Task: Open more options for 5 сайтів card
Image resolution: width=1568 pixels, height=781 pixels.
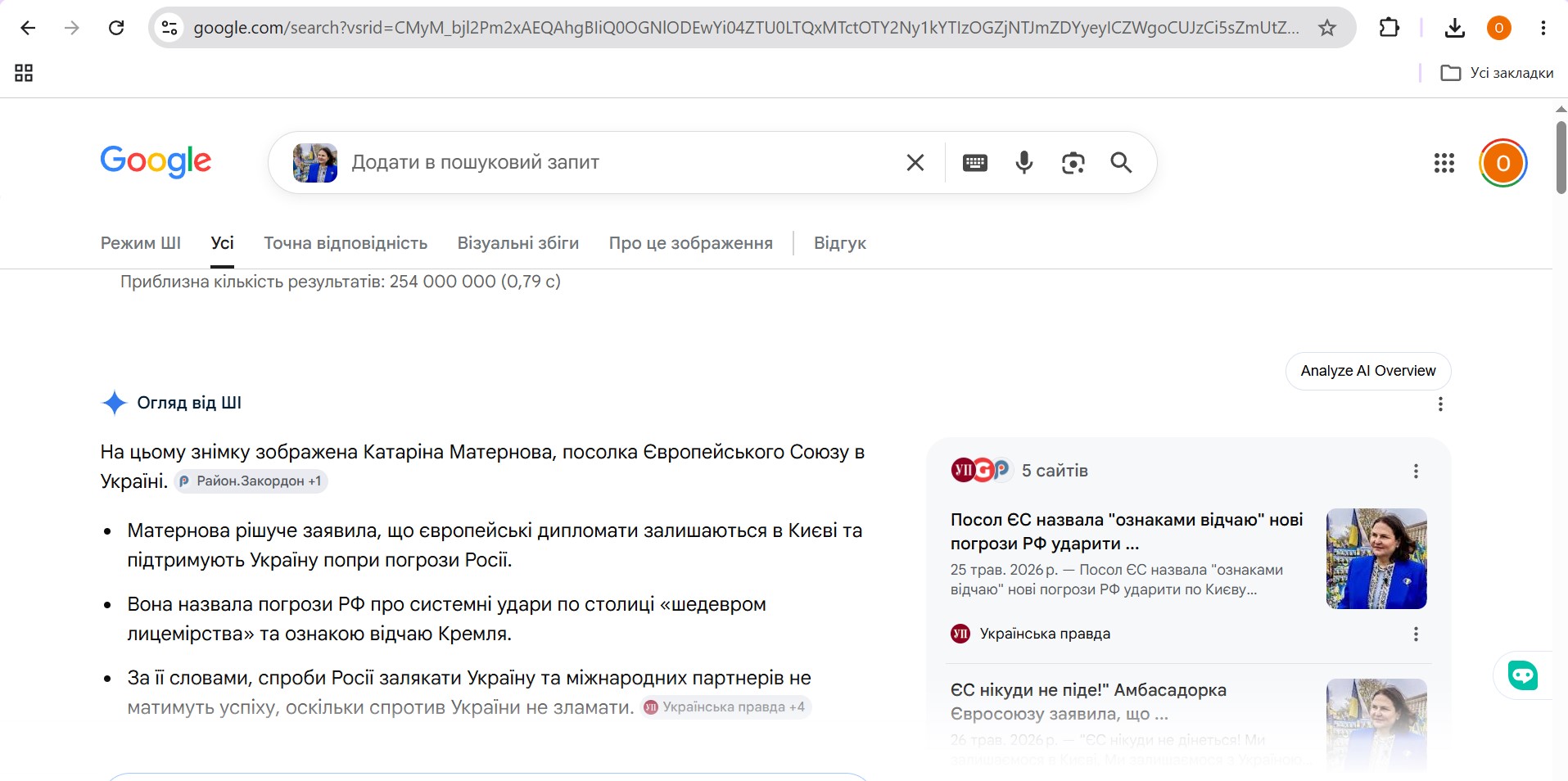Action: tap(1416, 471)
